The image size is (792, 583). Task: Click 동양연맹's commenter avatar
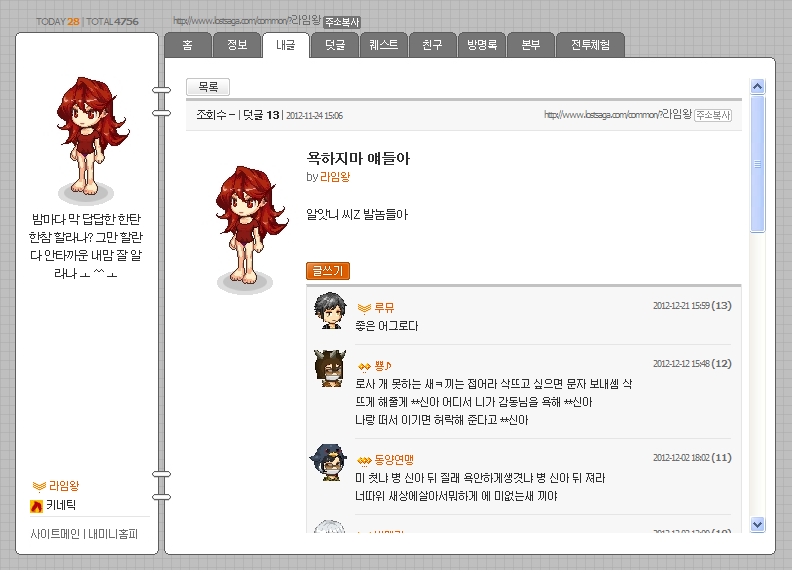(x=329, y=462)
